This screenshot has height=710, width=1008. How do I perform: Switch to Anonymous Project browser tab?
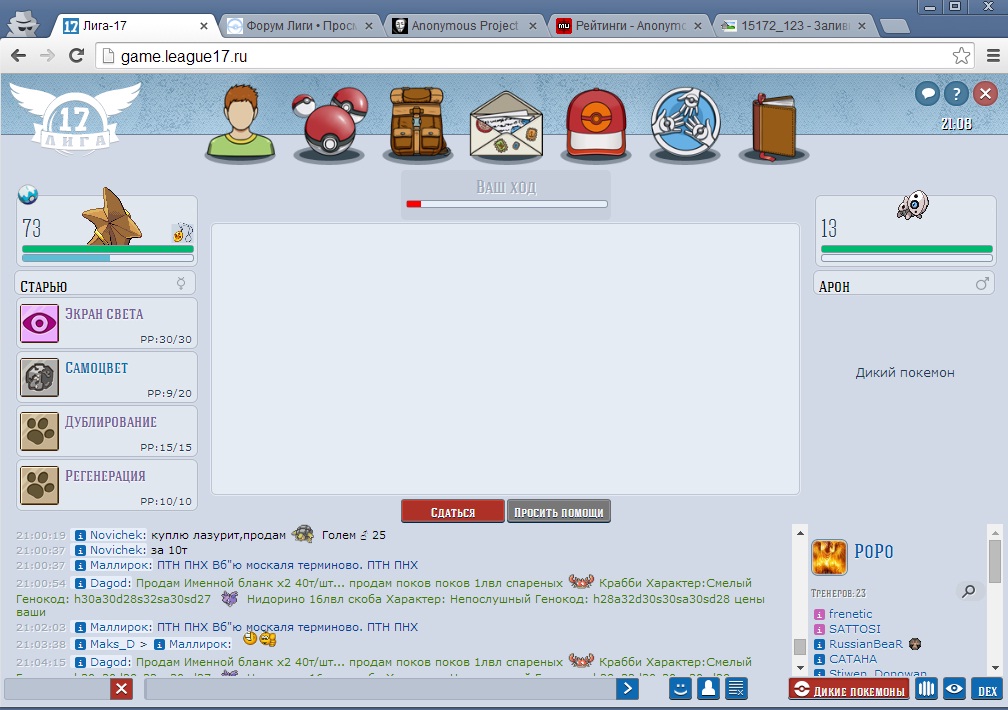[464, 26]
